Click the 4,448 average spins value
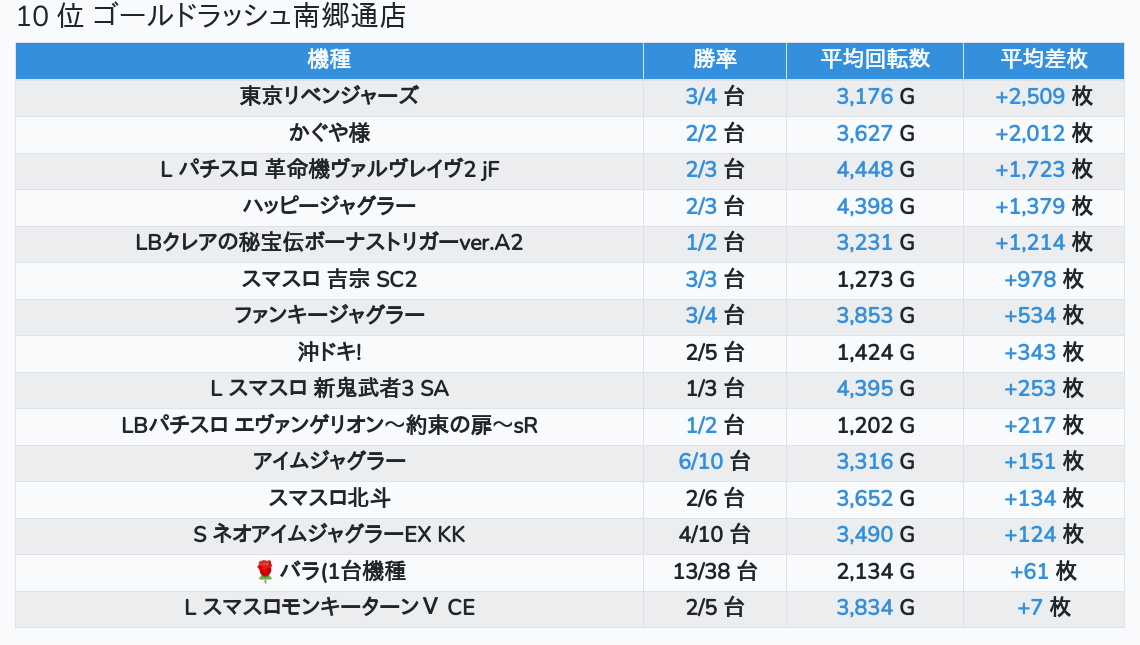1140x645 pixels. click(x=864, y=170)
